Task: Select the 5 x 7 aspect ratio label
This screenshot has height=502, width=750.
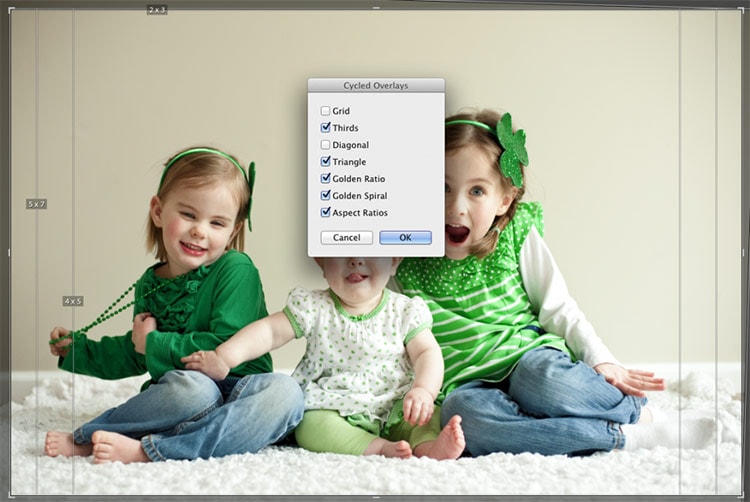Action: (36, 204)
